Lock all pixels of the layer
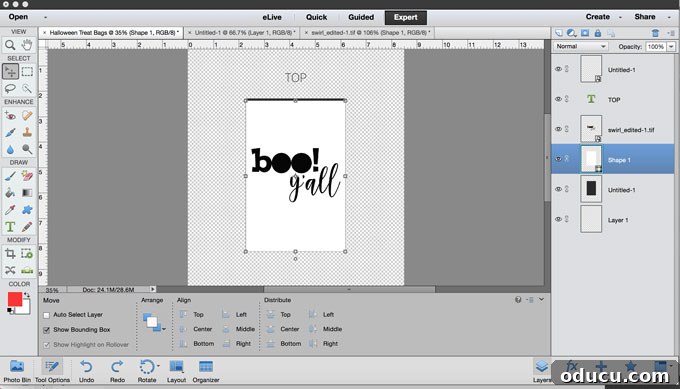The width and height of the screenshot is (680, 389). (x=598, y=33)
